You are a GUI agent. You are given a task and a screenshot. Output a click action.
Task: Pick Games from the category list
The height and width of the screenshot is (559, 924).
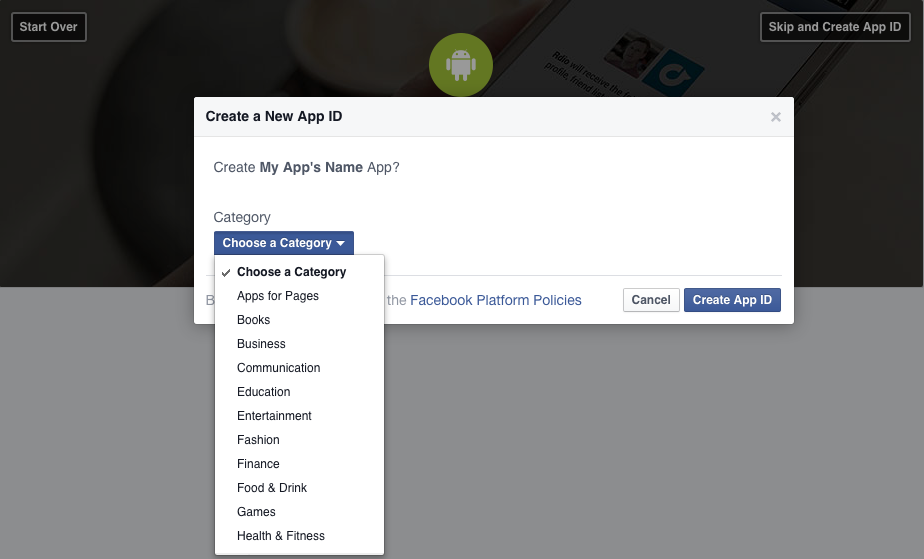pyautogui.click(x=256, y=512)
